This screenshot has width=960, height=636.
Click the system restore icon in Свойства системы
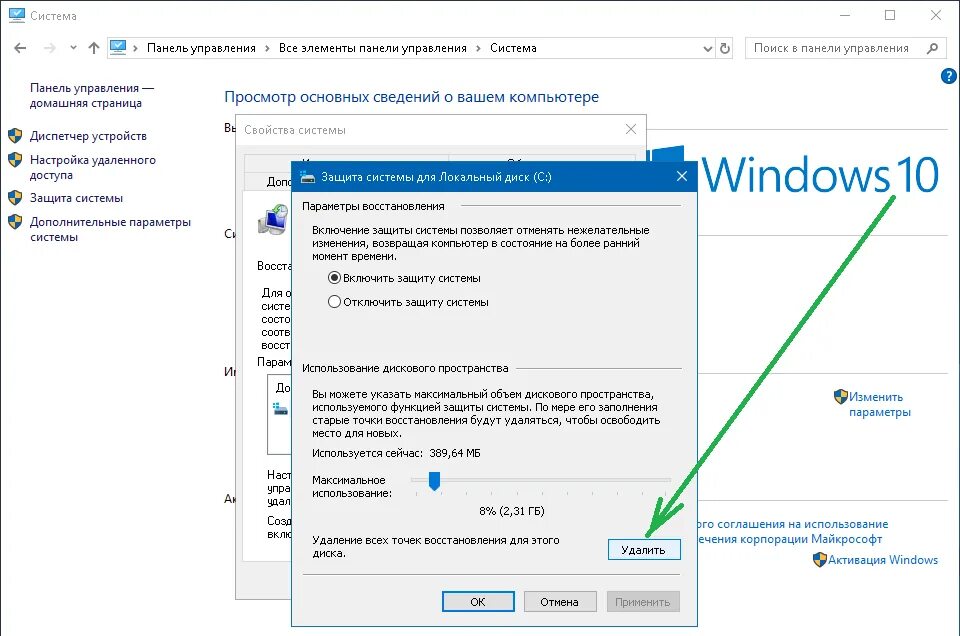273,220
